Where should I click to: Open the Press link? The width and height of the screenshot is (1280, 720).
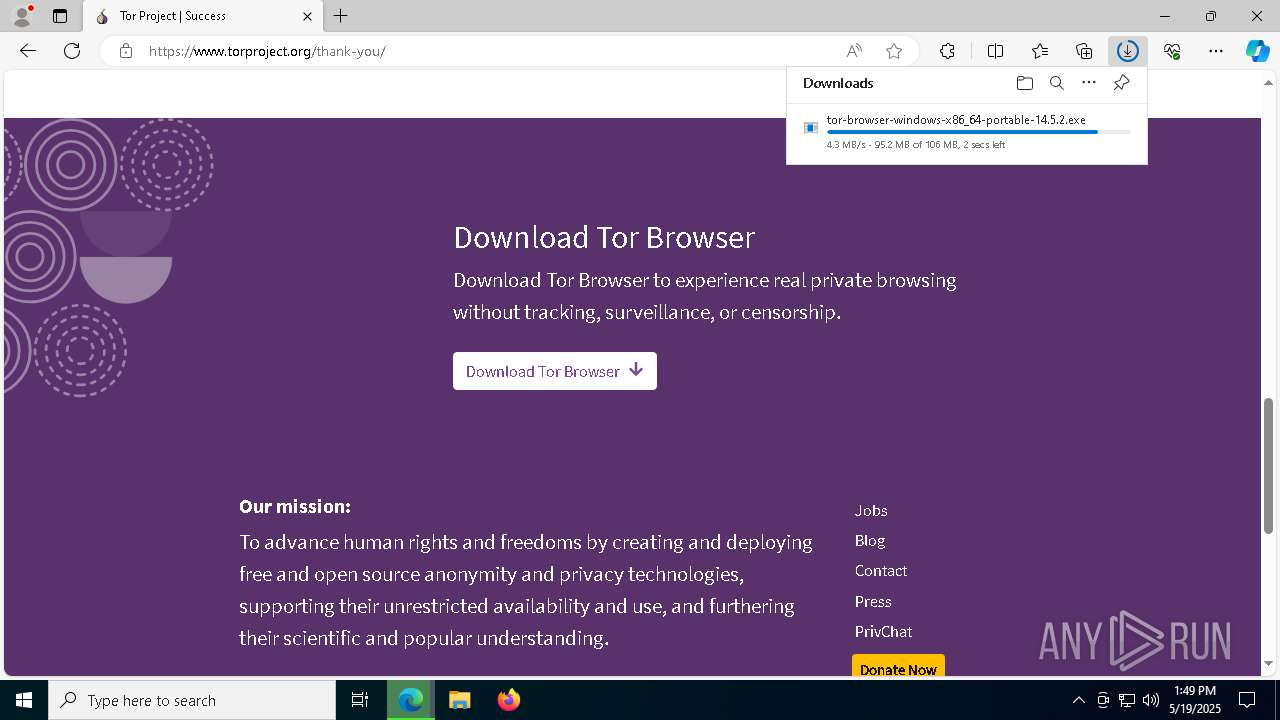pos(873,602)
